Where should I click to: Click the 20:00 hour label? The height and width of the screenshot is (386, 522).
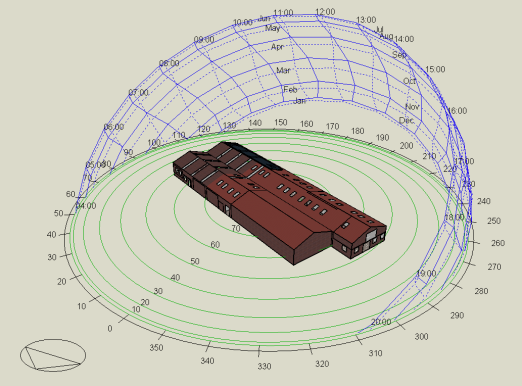click(381, 322)
